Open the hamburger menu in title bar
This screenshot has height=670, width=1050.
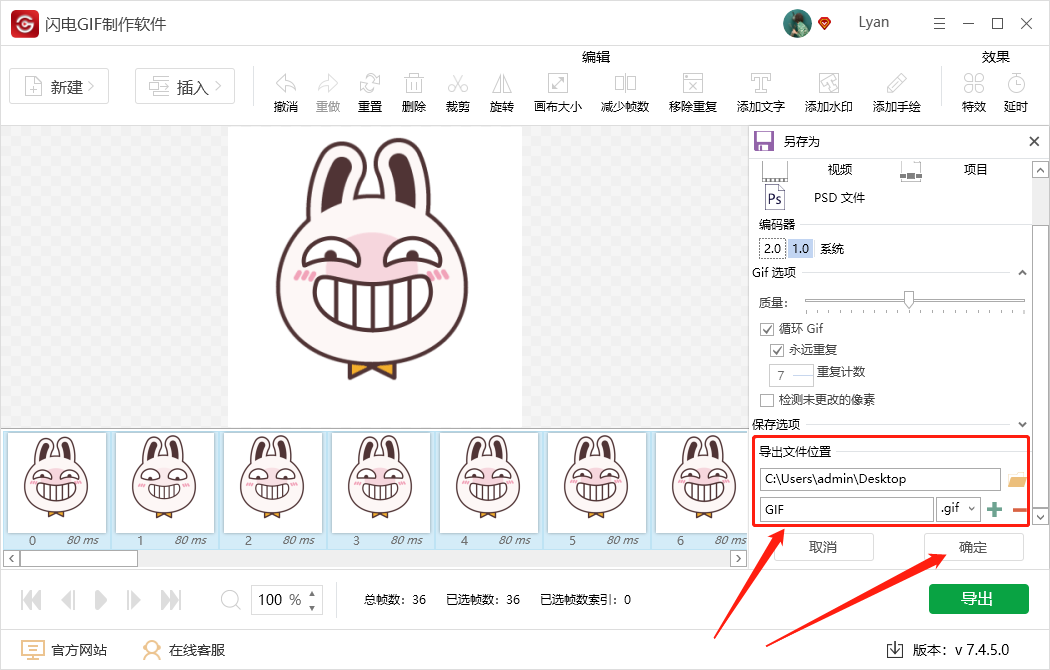click(x=940, y=23)
